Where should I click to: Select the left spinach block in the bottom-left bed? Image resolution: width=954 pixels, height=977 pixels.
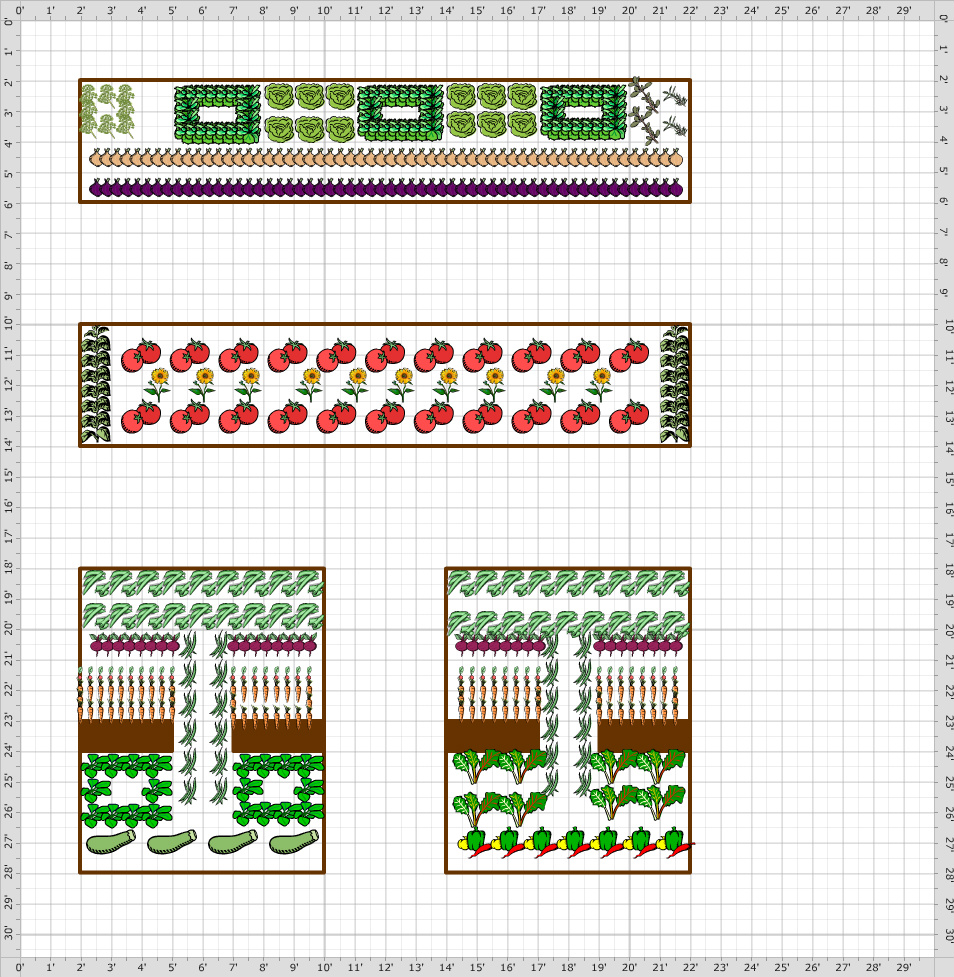coord(126,790)
